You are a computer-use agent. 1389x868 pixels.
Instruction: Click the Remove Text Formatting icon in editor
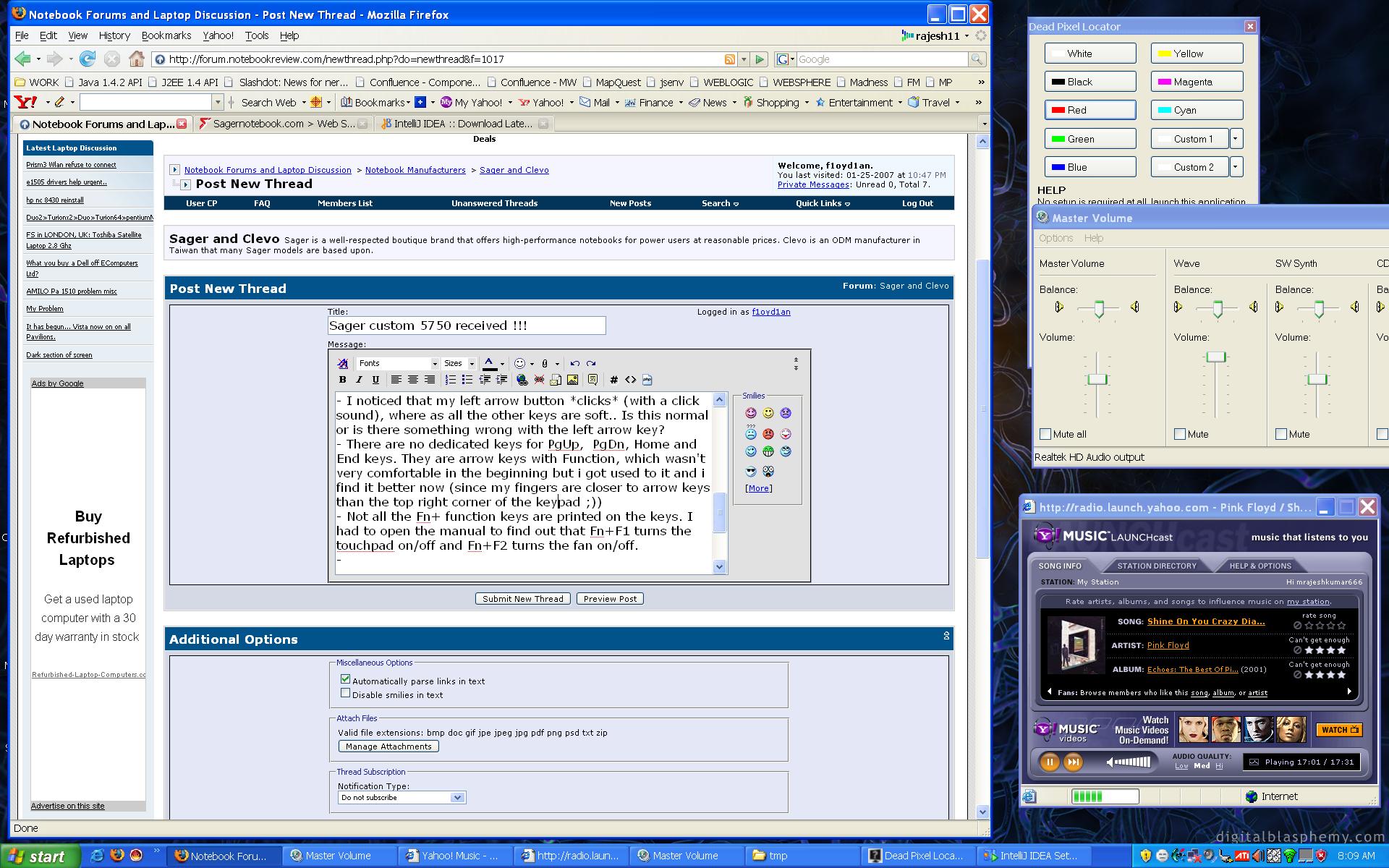coord(343,363)
